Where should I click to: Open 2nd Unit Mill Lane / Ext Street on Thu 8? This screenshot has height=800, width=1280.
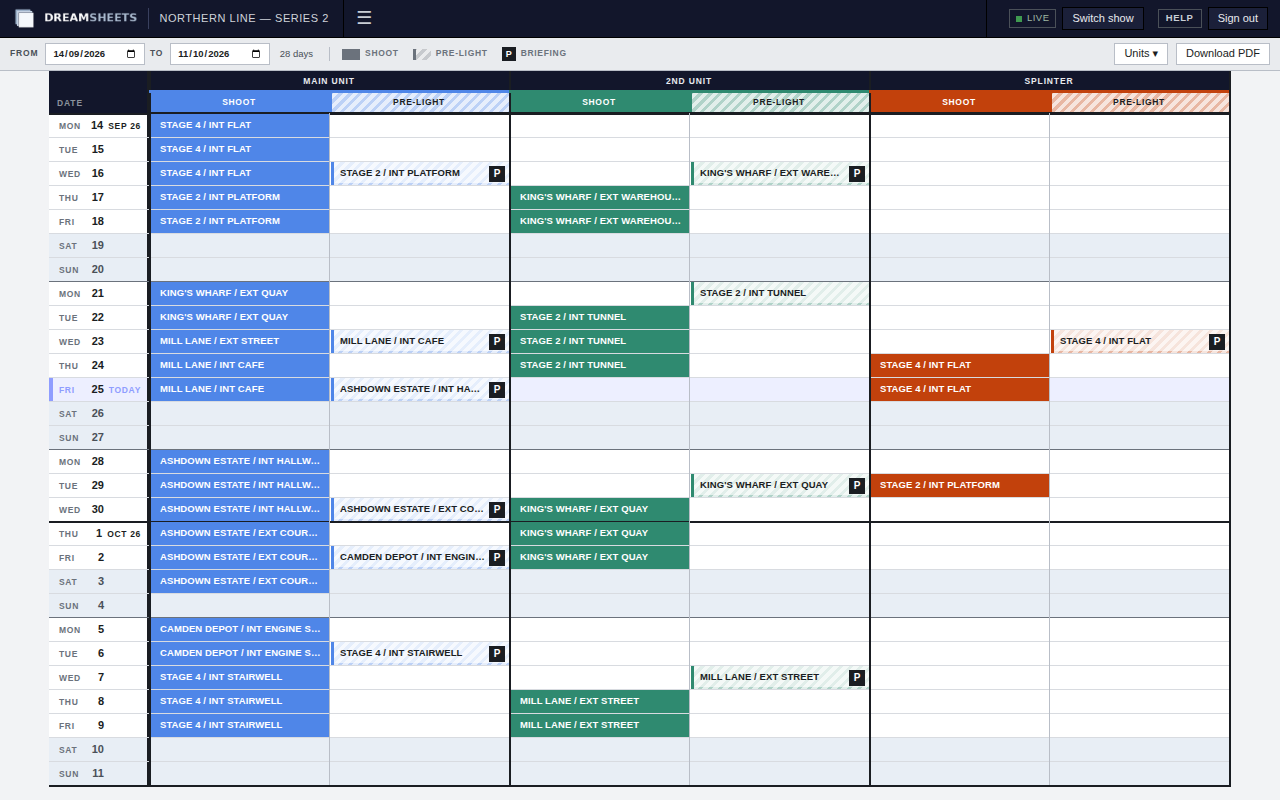coord(600,702)
